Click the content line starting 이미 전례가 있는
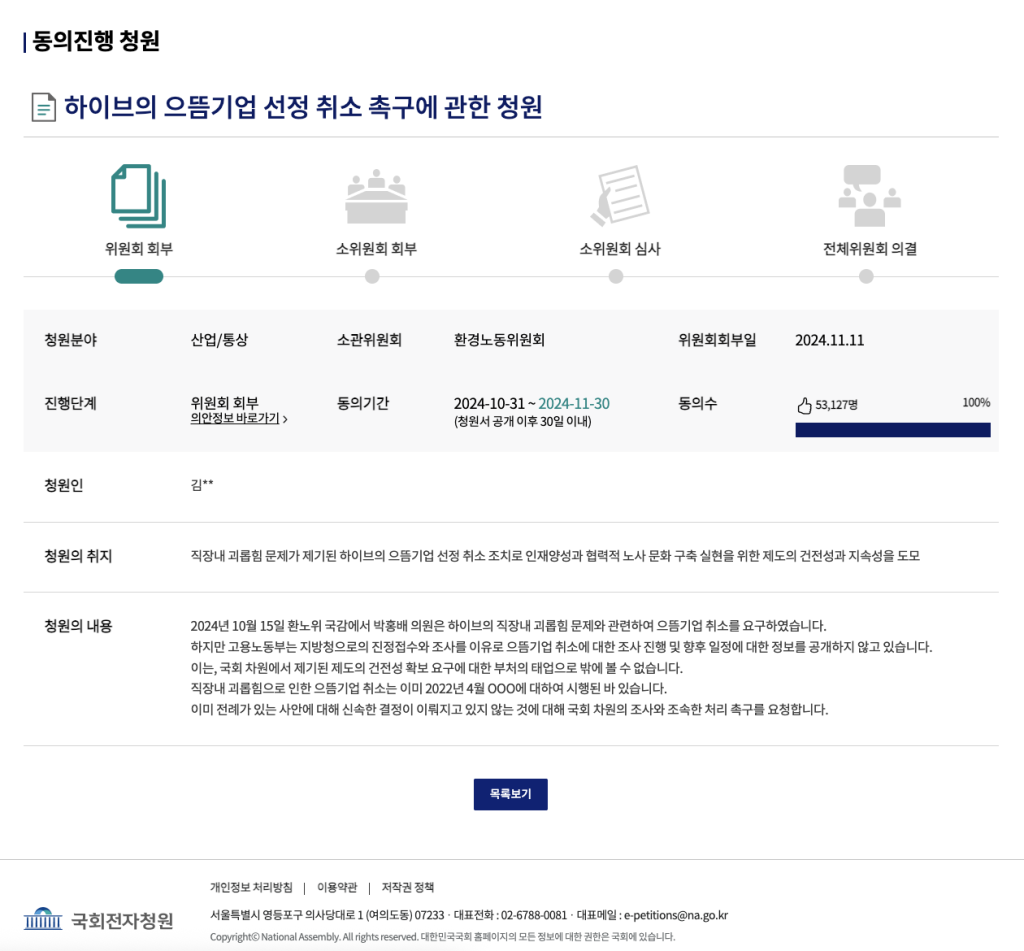The width and height of the screenshot is (1024, 951). [x=509, y=709]
